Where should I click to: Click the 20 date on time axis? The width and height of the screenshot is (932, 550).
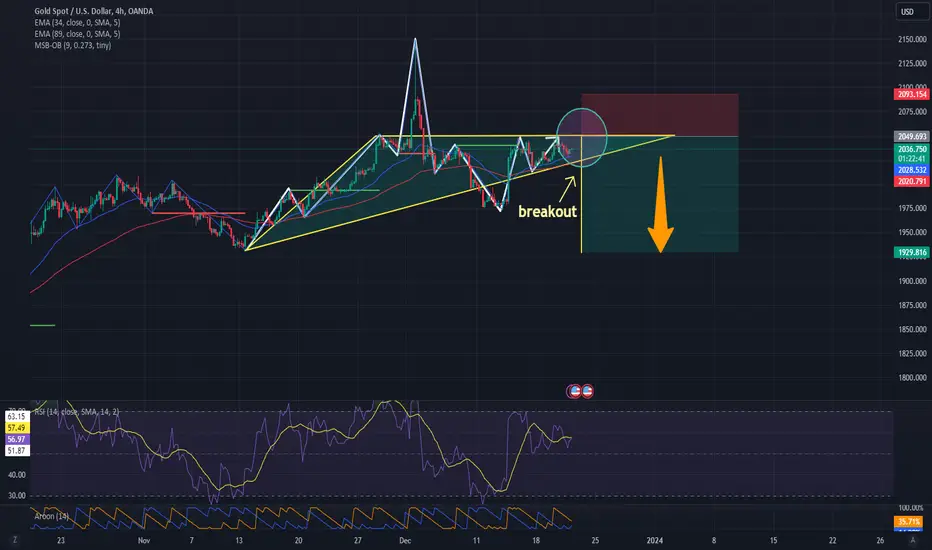tap(298, 540)
